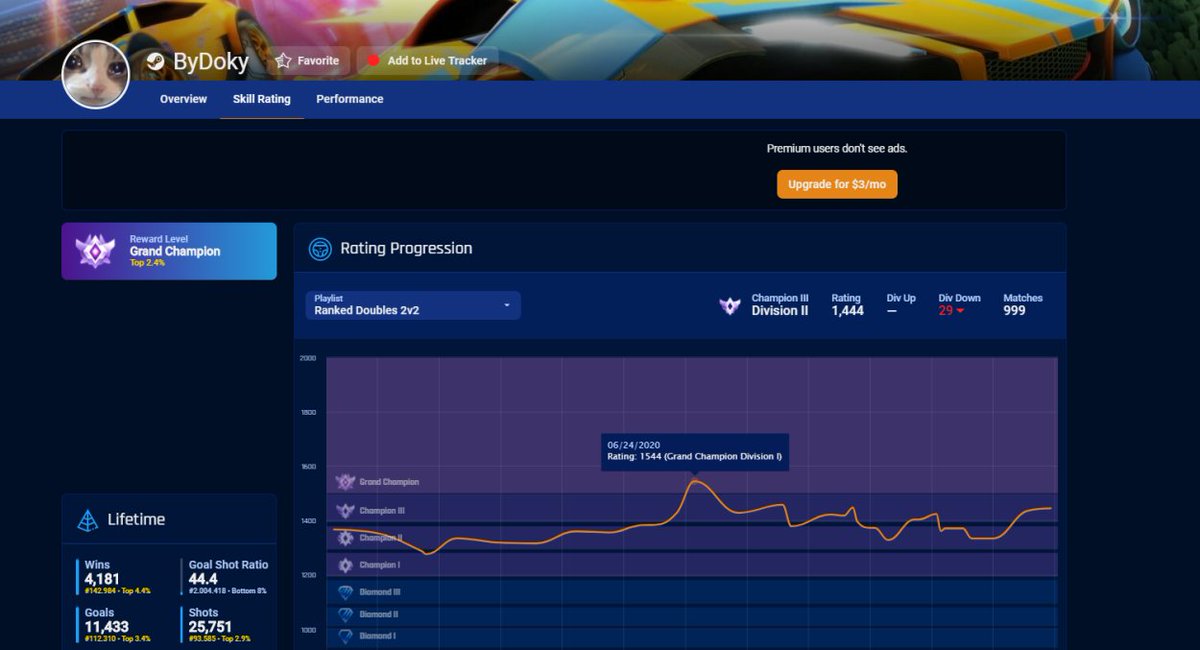The height and width of the screenshot is (650, 1200).
Task: Click Upgrade for $3/mo button
Action: point(837,184)
